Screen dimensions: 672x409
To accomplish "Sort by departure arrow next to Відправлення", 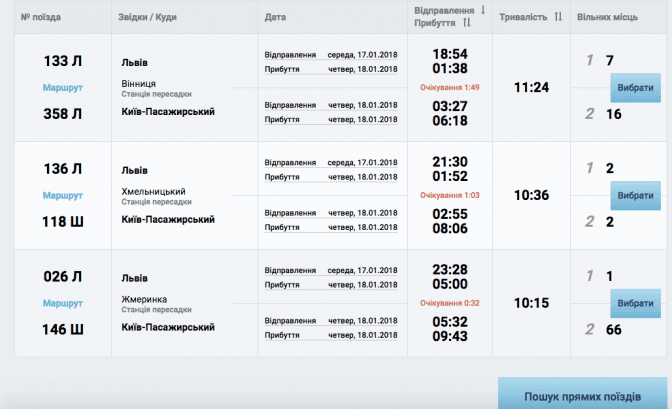I will [x=483, y=10].
